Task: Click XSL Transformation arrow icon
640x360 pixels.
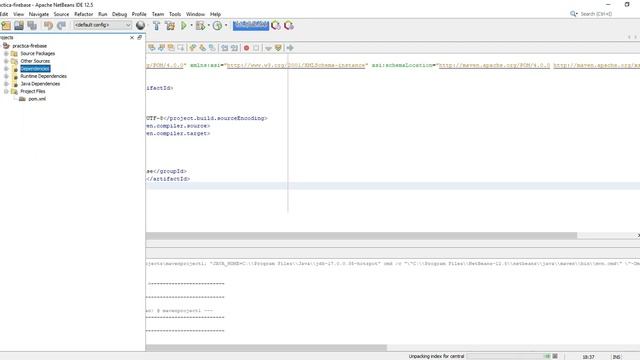Action: pos(290,48)
